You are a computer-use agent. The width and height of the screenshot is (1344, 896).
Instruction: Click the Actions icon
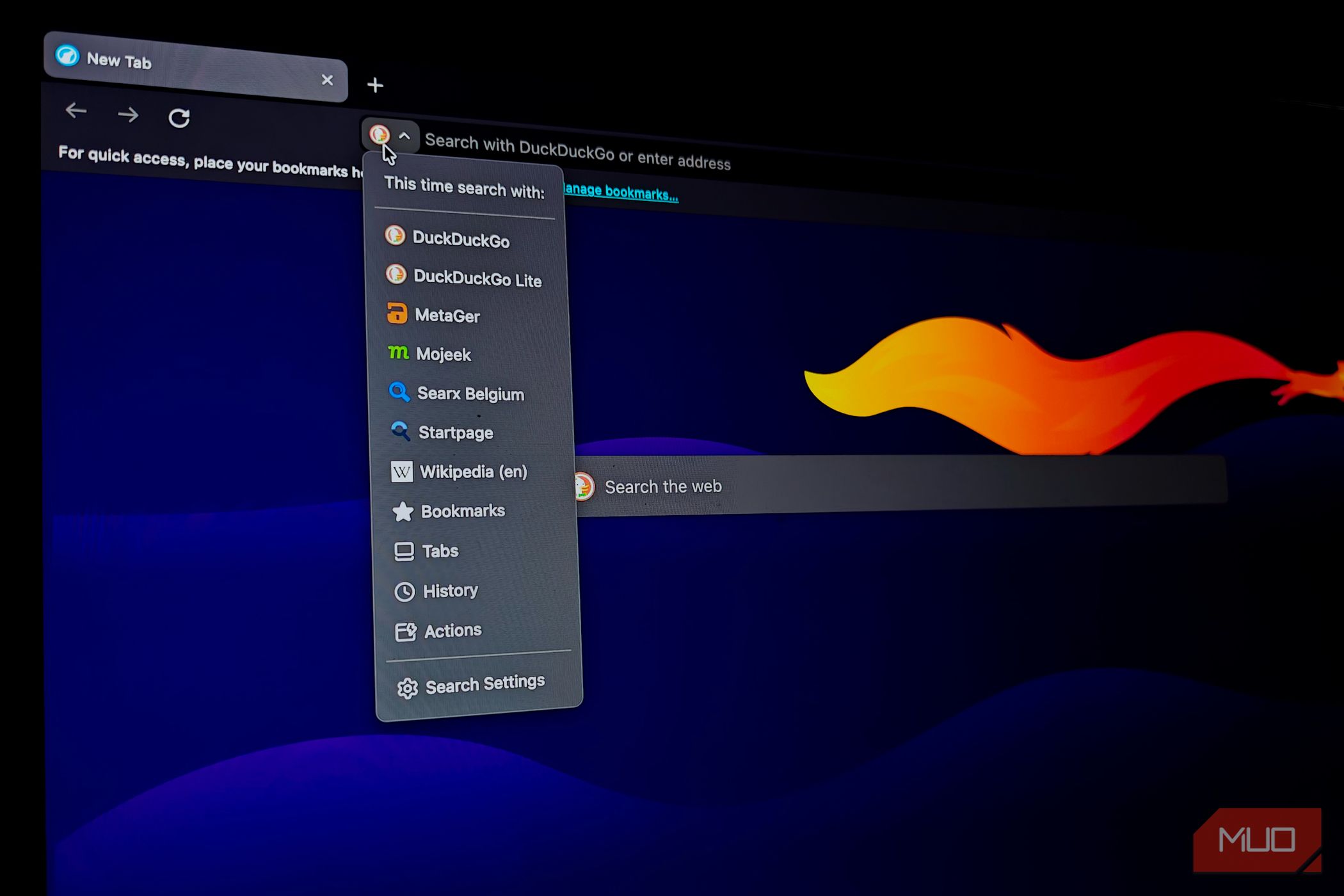[406, 632]
